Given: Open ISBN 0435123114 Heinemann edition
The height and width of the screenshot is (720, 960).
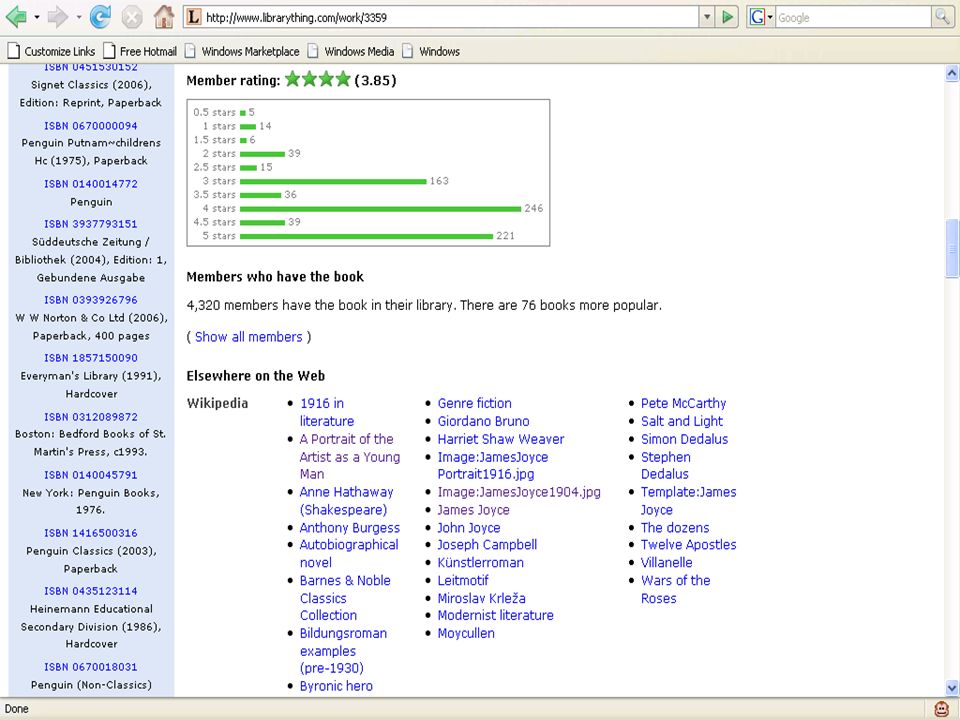Looking at the screenshot, I should pos(91,591).
